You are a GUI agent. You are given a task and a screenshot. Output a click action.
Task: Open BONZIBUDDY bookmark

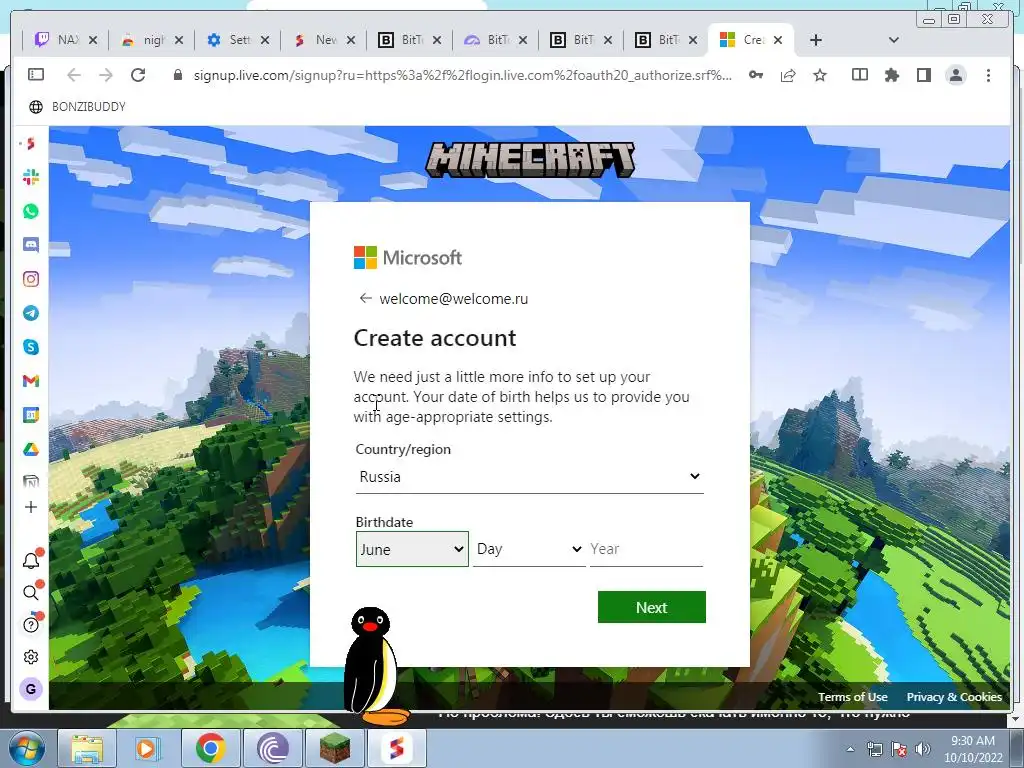pos(77,106)
